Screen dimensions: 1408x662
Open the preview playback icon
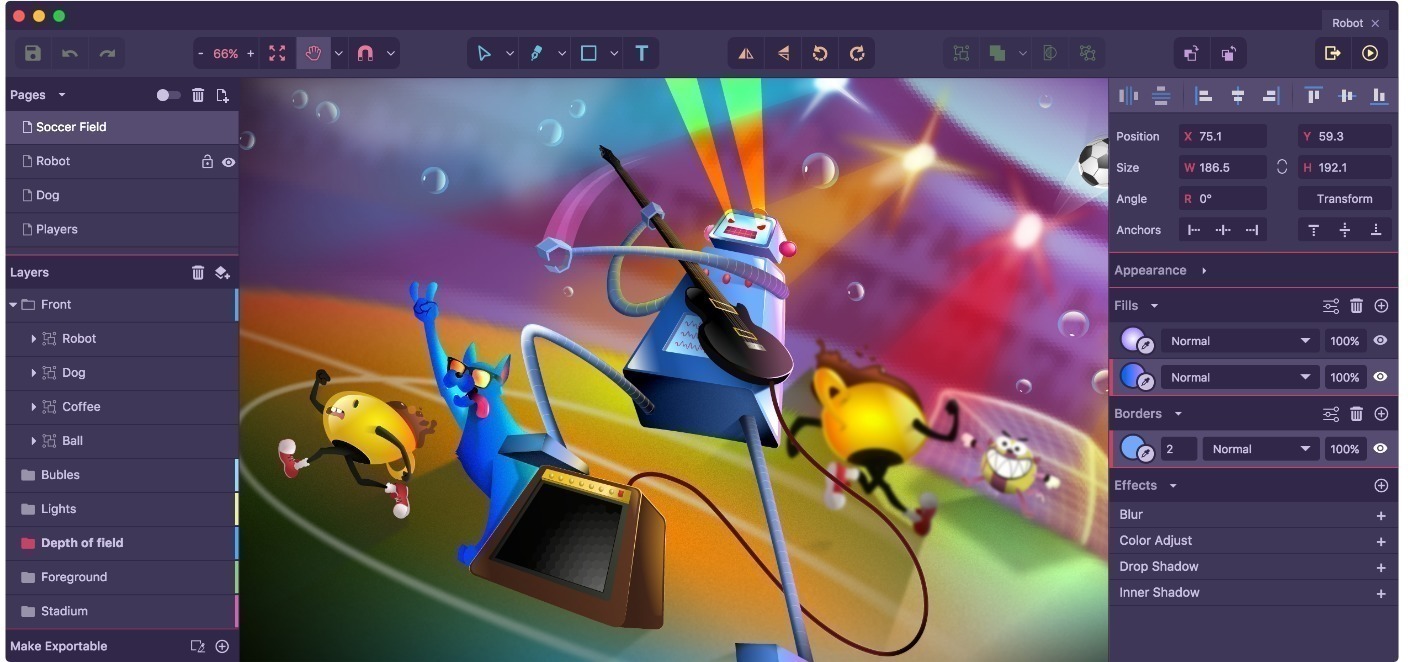[x=1370, y=53]
